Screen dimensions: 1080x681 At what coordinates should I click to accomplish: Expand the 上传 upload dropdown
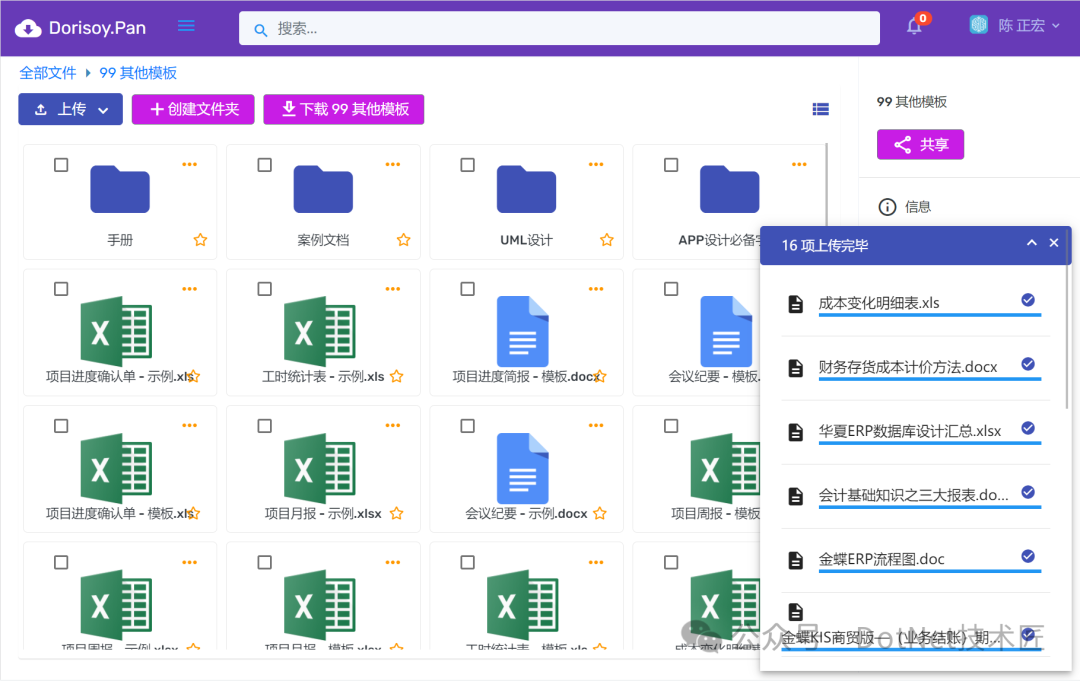[x=103, y=110]
